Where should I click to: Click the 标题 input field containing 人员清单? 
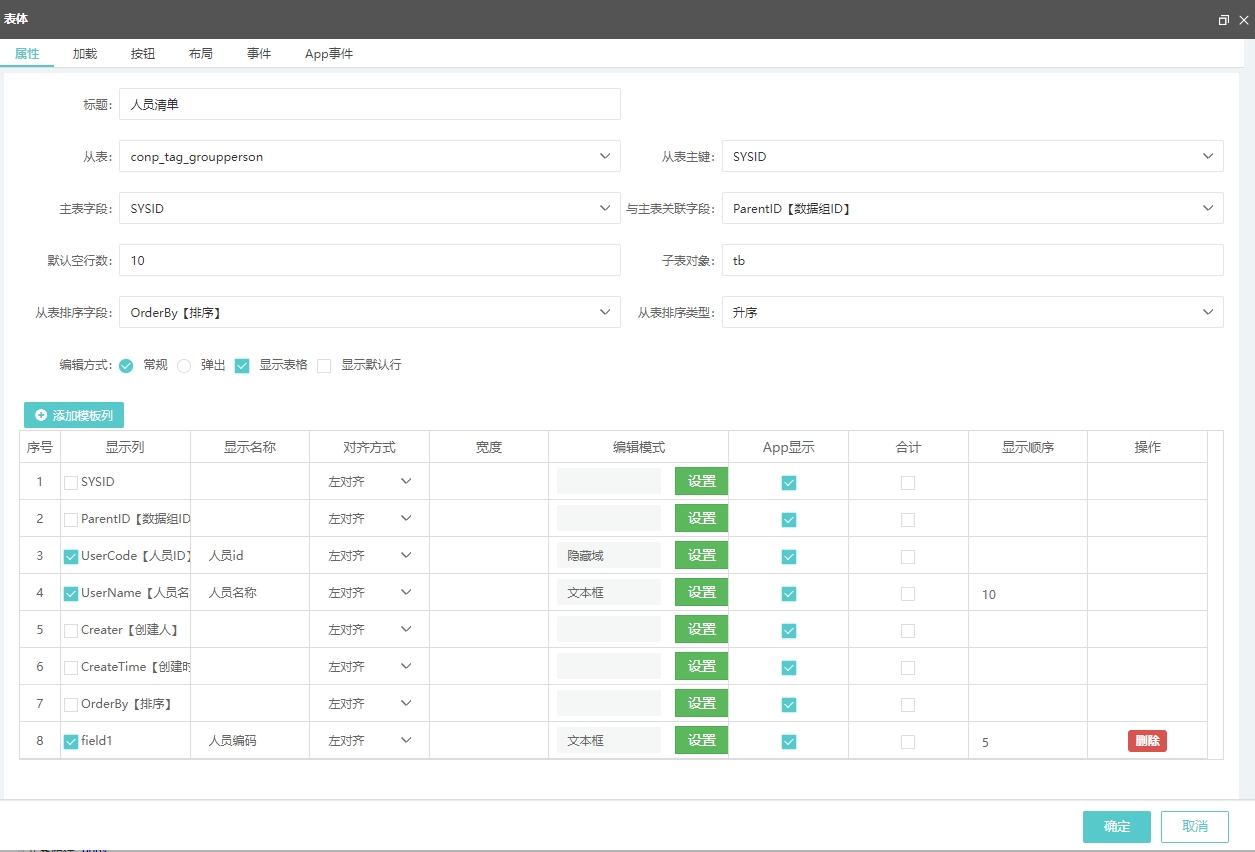[370, 104]
